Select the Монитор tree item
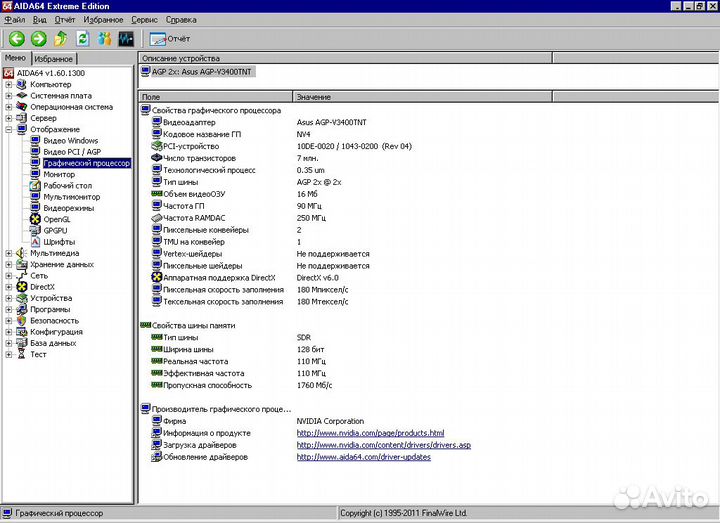Viewport: 720px width, 523px height. pos(59,174)
